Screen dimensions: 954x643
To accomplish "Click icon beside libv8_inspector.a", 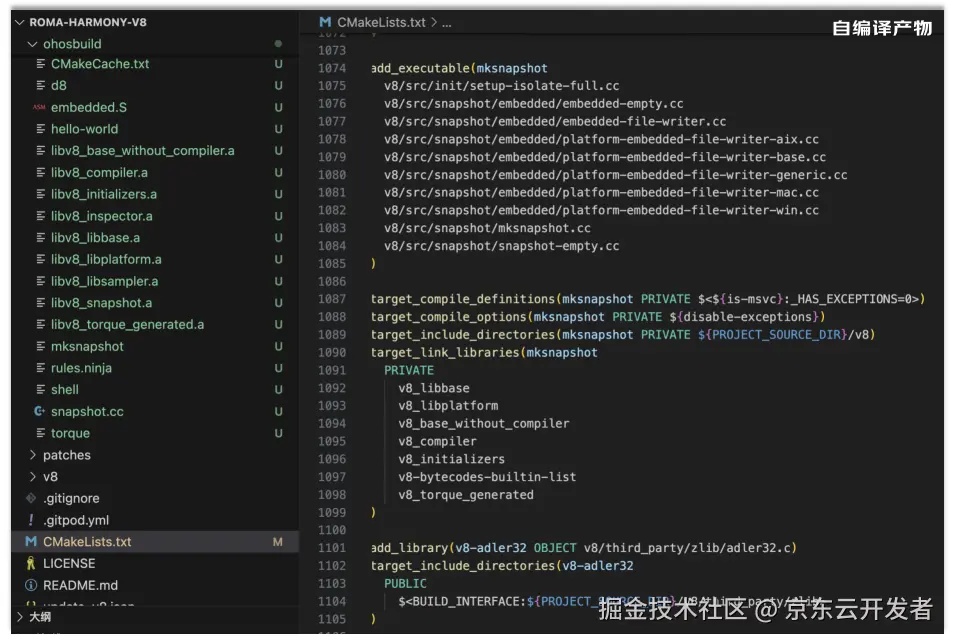I will (x=41, y=216).
